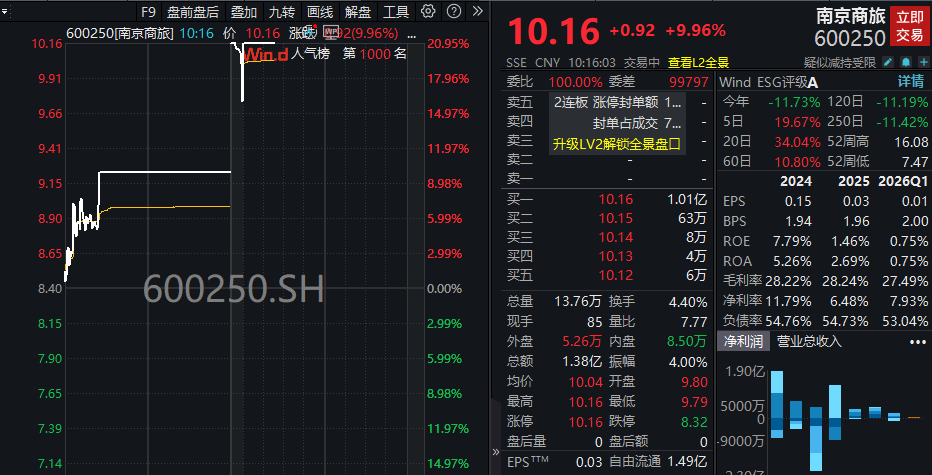
Task: Click the 量比 value 7.77
Action: tap(694, 322)
